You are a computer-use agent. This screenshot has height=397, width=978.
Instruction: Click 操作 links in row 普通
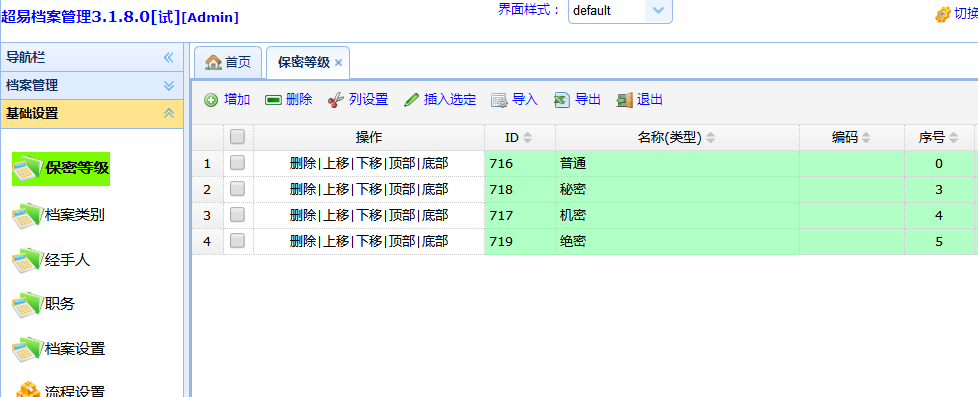pyautogui.click(x=369, y=164)
